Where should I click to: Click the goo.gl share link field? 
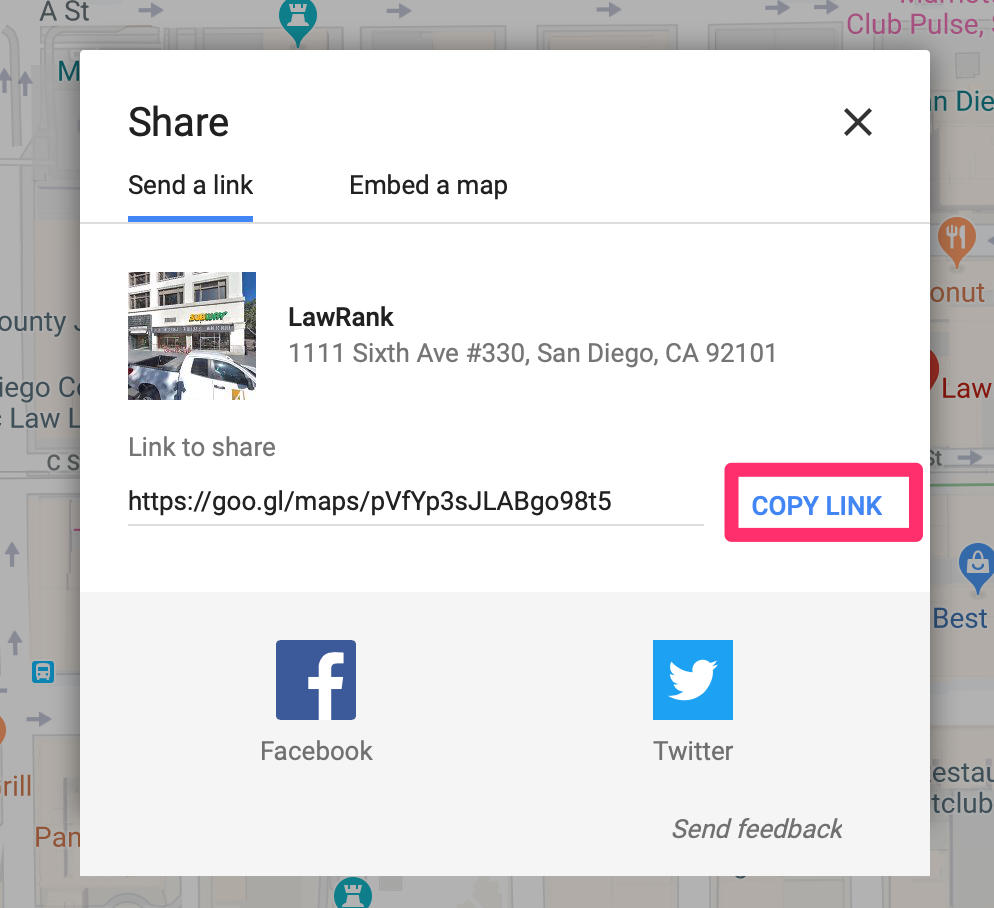[416, 502]
